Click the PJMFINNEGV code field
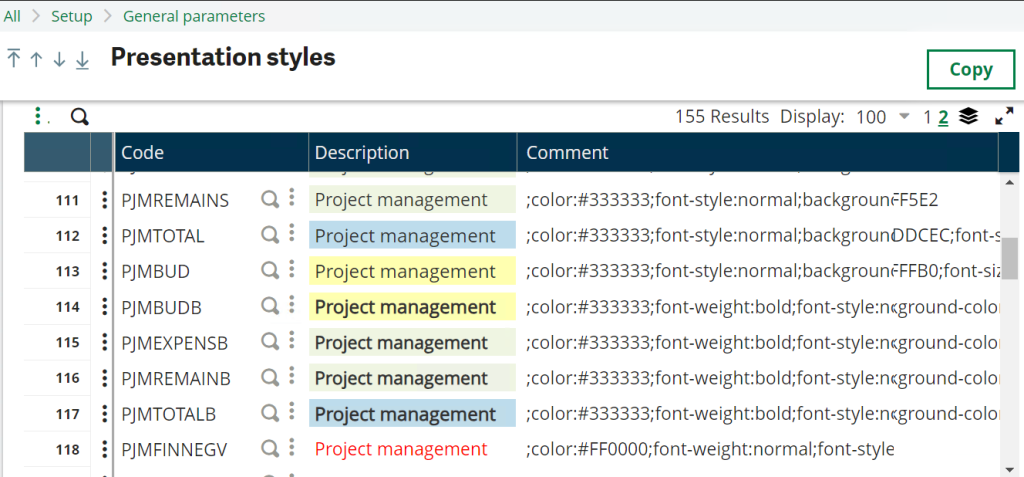The image size is (1024, 477). click(x=175, y=450)
